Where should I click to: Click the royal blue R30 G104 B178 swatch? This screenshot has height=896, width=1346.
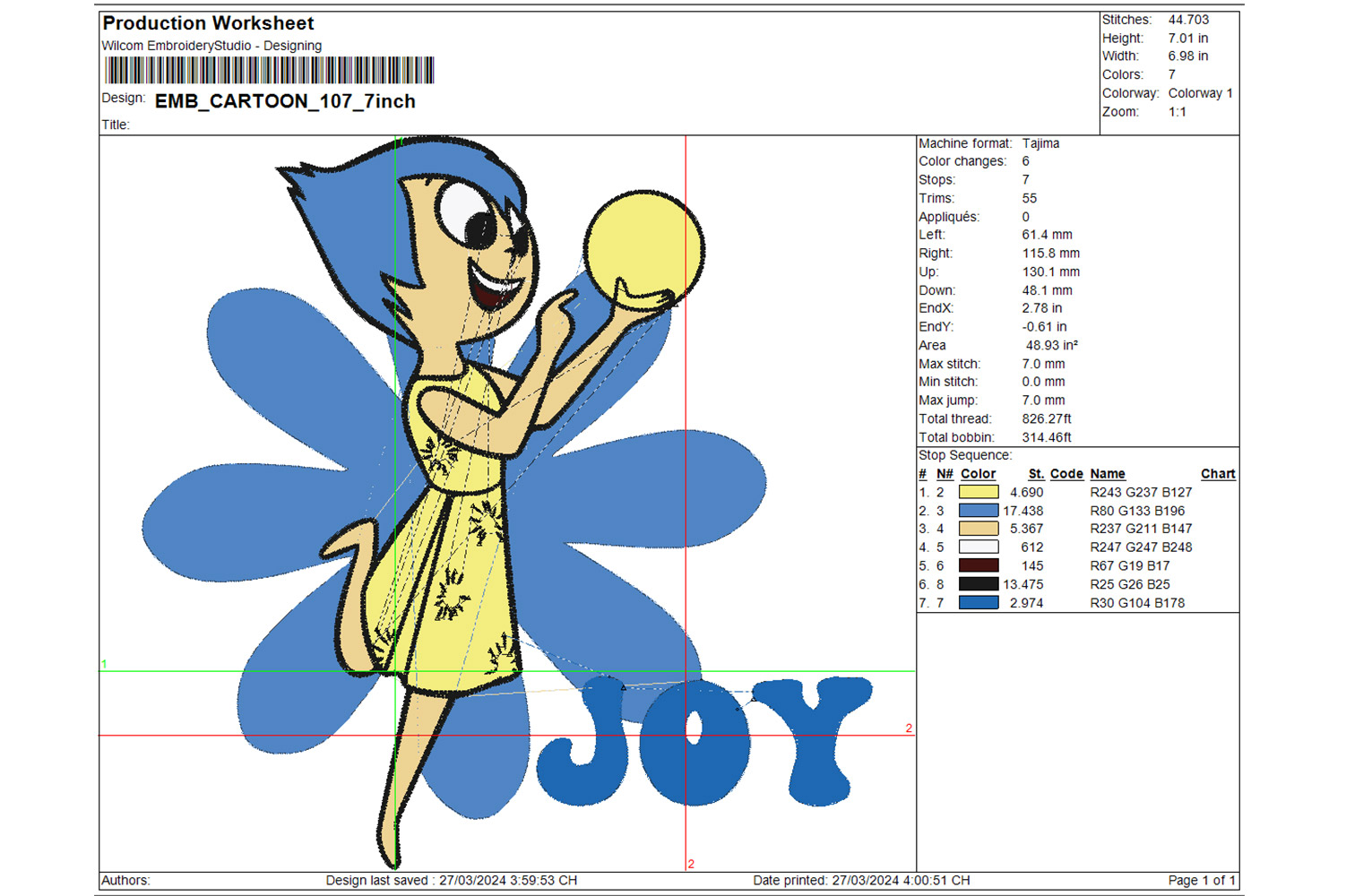pyautogui.click(x=979, y=603)
